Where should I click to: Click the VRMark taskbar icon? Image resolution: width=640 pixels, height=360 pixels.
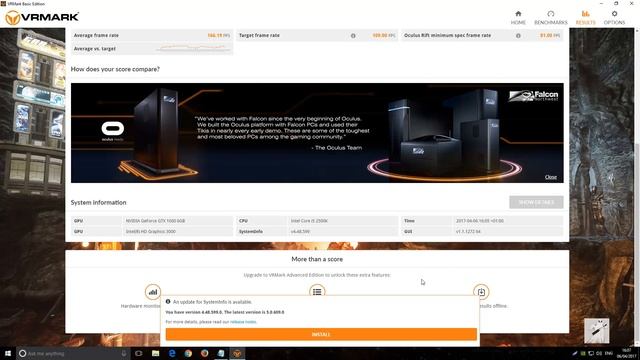point(237,353)
